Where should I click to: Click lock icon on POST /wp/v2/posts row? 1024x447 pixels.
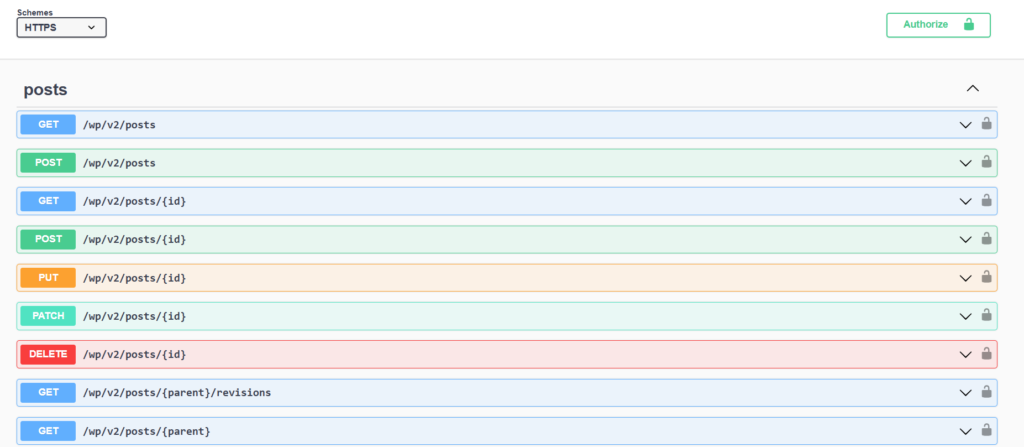point(986,162)
